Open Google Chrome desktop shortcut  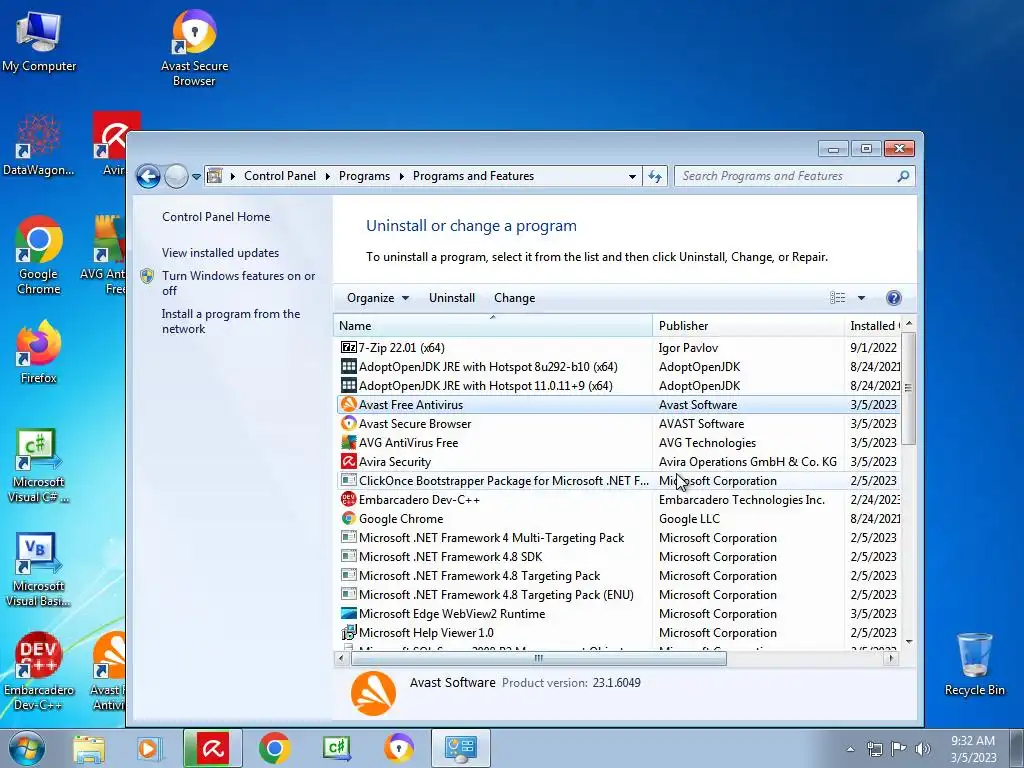pos(39,255)
